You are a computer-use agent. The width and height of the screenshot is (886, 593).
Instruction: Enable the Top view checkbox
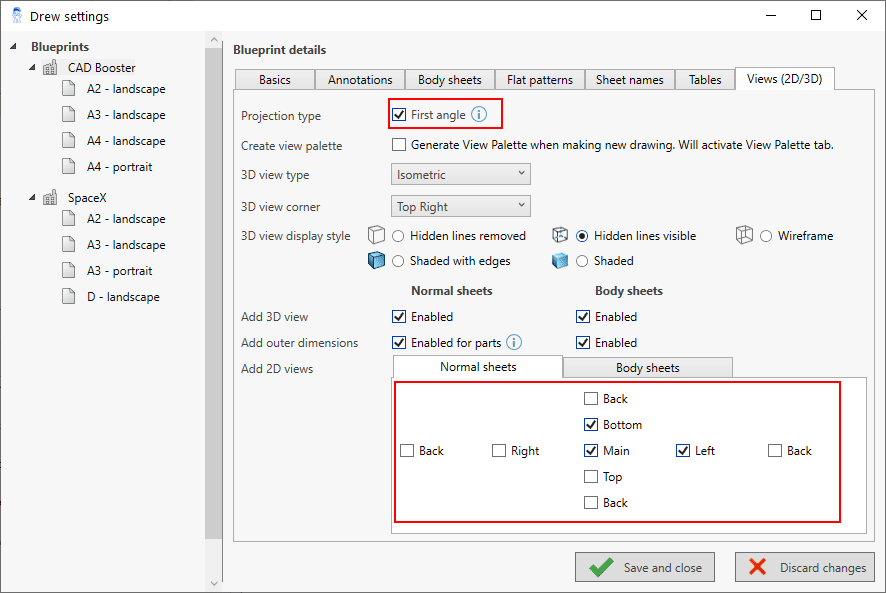[x=591, y=477]
